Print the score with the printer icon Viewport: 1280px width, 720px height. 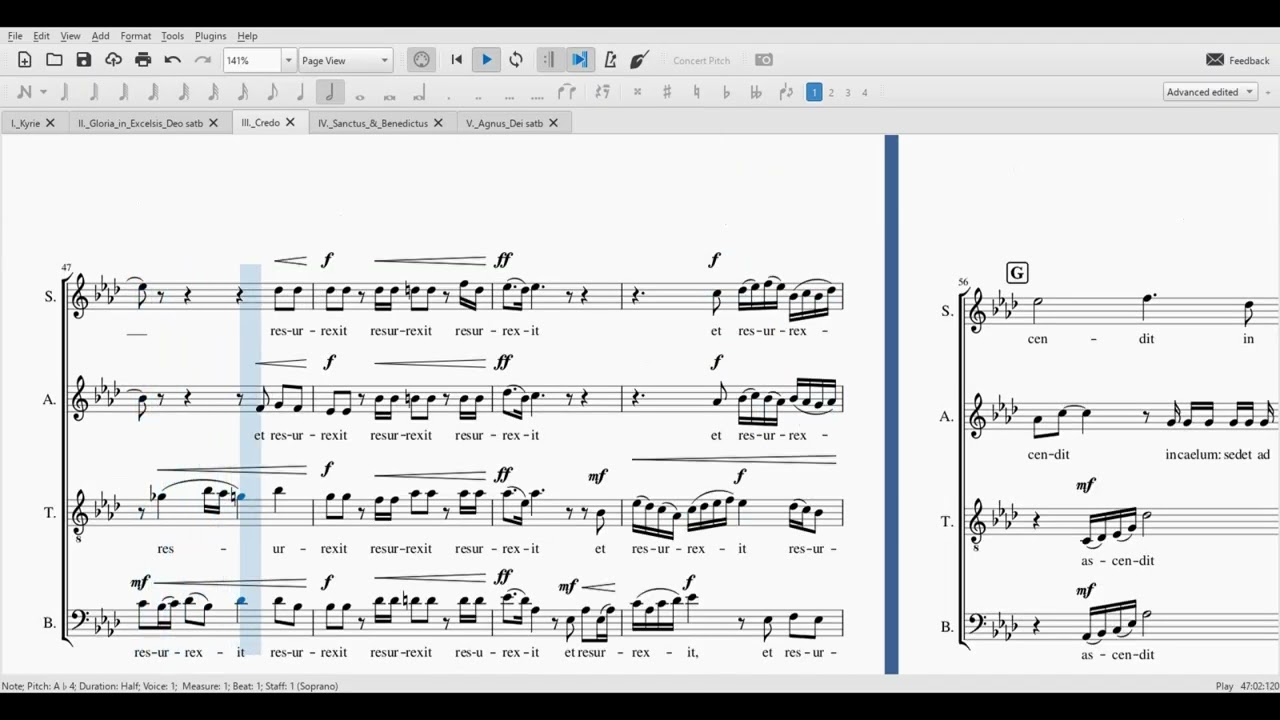click(143, 60)
